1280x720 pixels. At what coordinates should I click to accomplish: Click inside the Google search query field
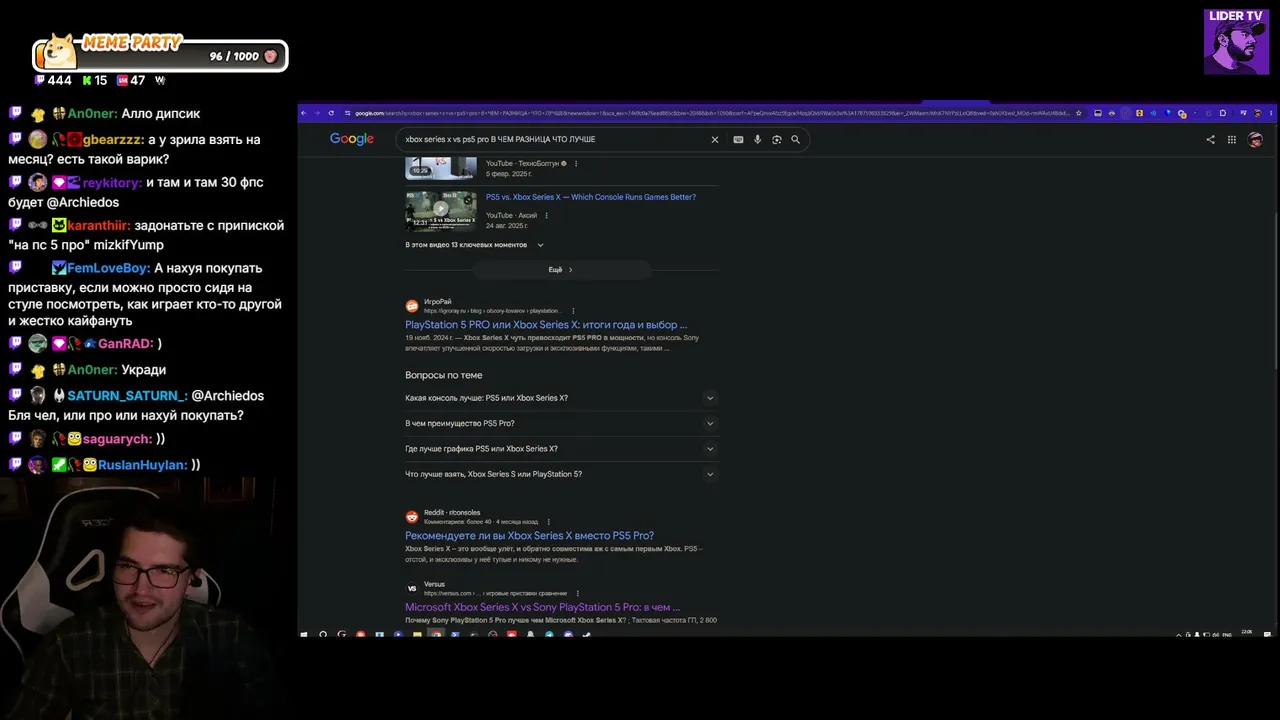tap(552, 140)
